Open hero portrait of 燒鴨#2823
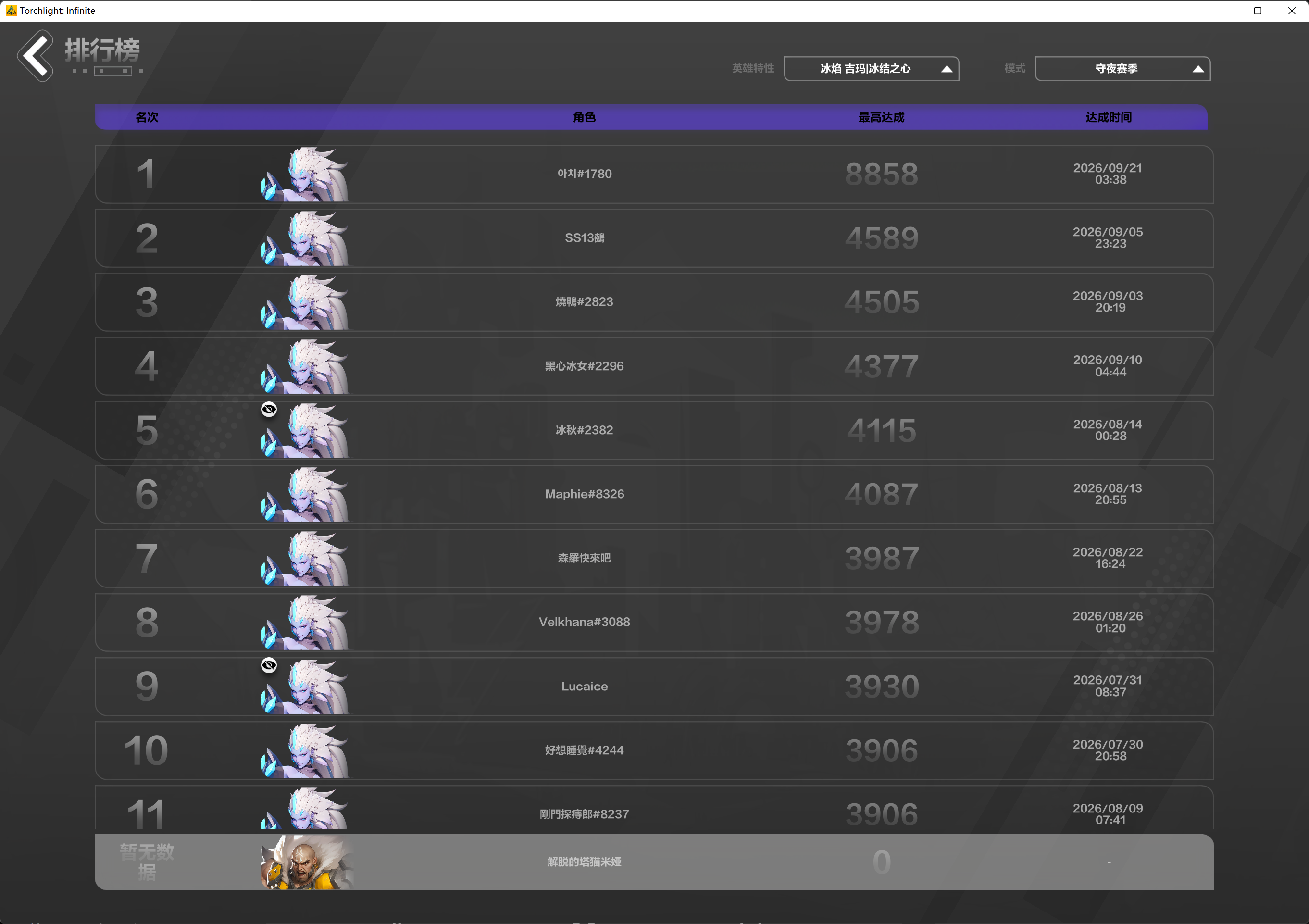 [x=305, y=302]
